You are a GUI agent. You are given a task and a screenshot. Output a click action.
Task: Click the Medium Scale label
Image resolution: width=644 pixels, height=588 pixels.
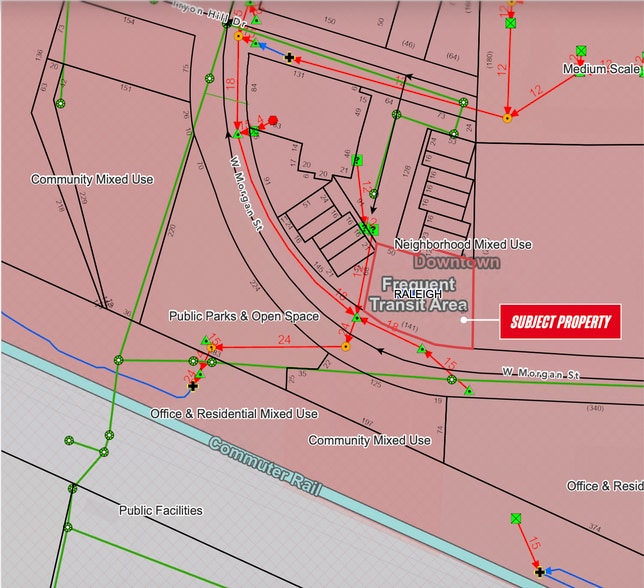[x=601, y=69]
